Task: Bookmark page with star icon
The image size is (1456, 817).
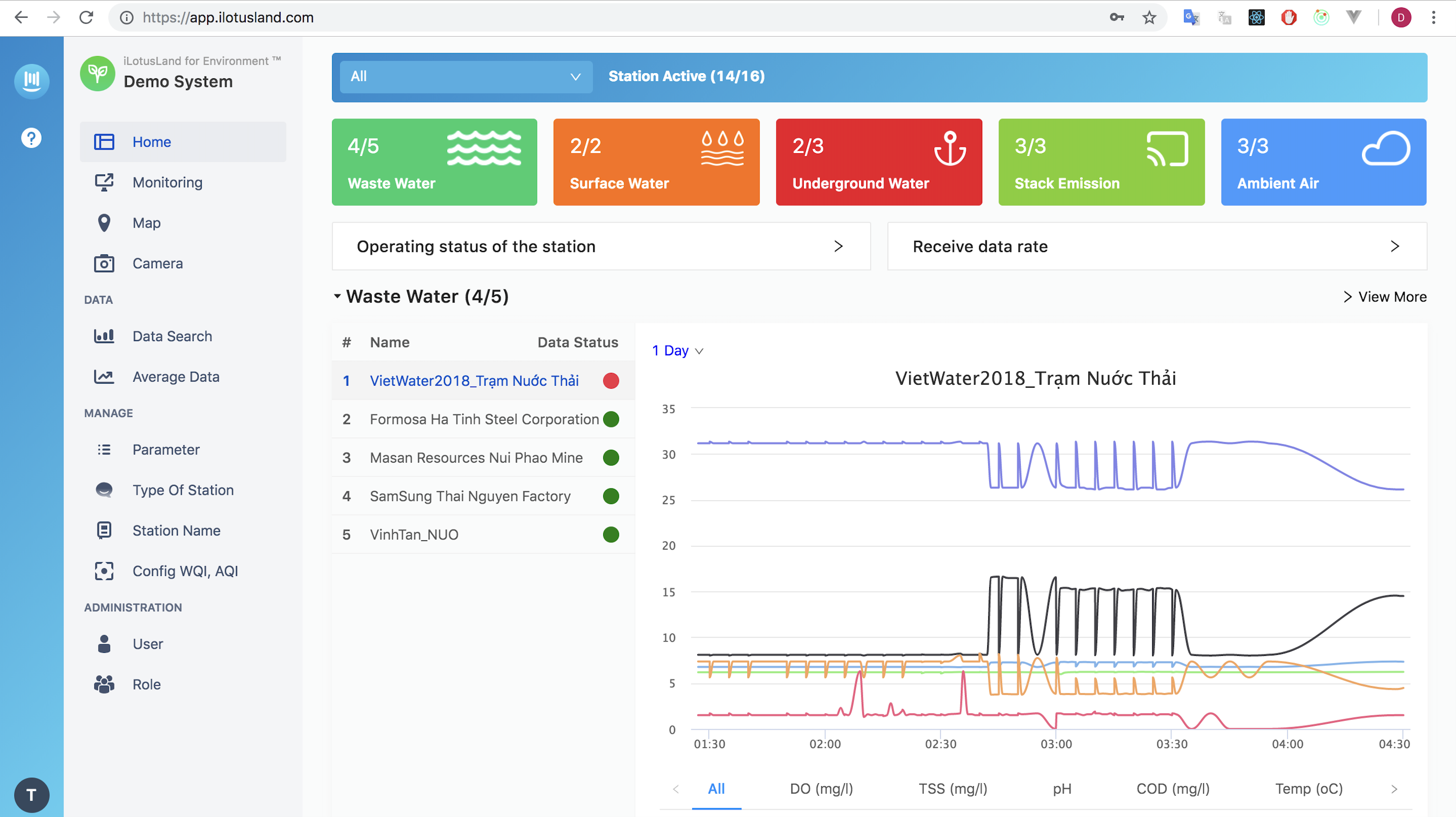Action: pos(1149,17)
